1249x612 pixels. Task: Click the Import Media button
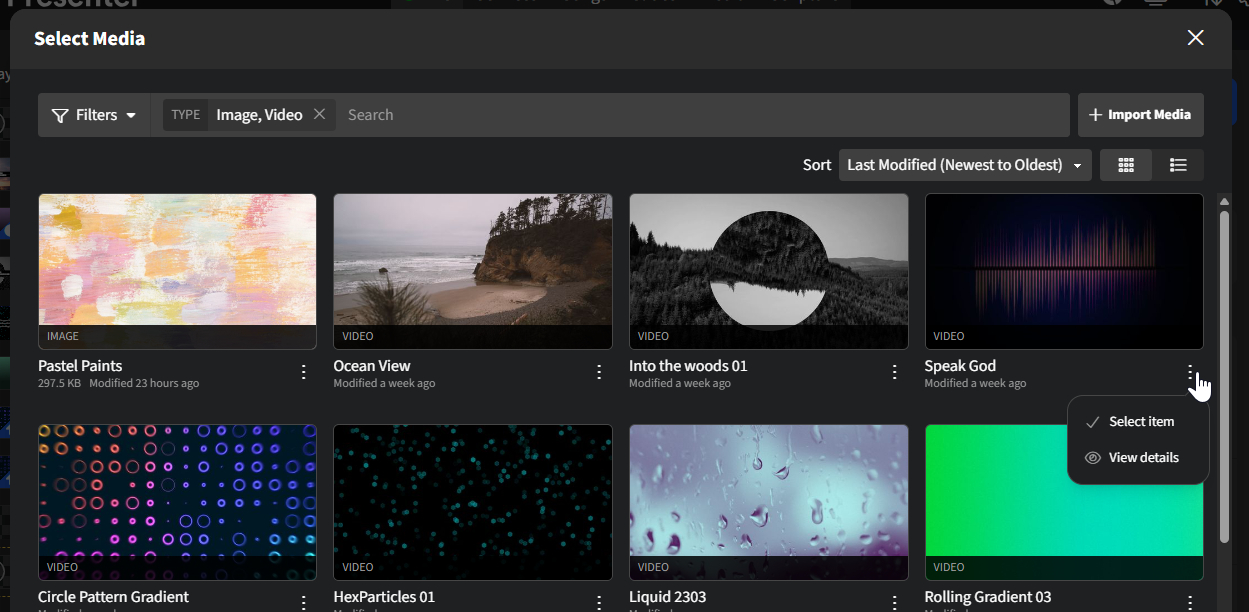tap(1140, 115)
